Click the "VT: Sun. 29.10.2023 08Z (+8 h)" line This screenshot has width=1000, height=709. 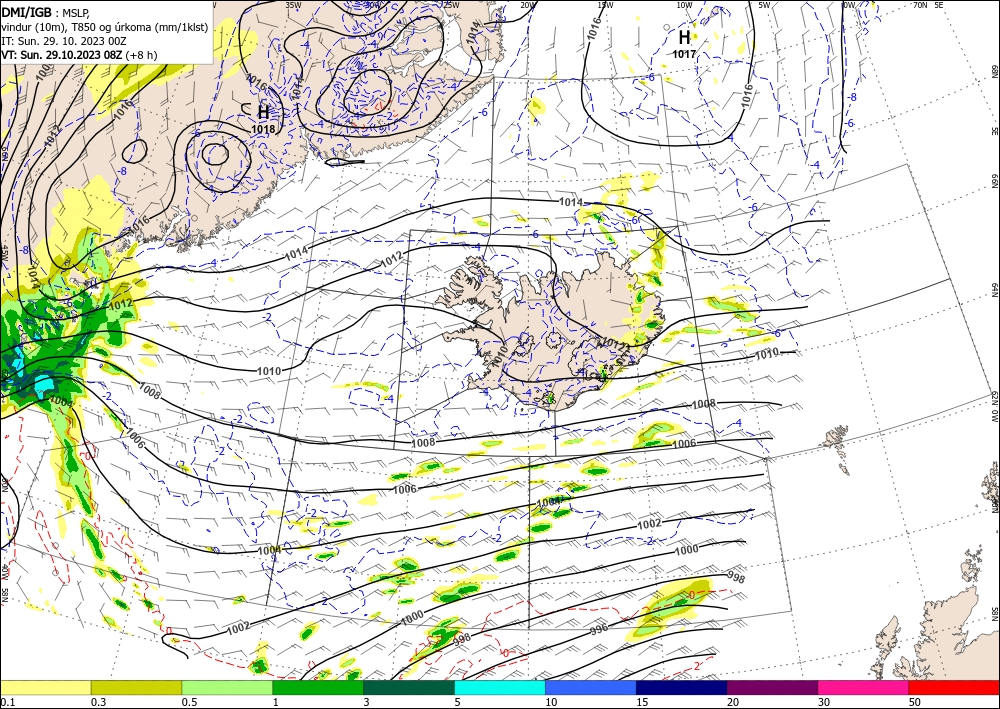[x=79, y=54]
